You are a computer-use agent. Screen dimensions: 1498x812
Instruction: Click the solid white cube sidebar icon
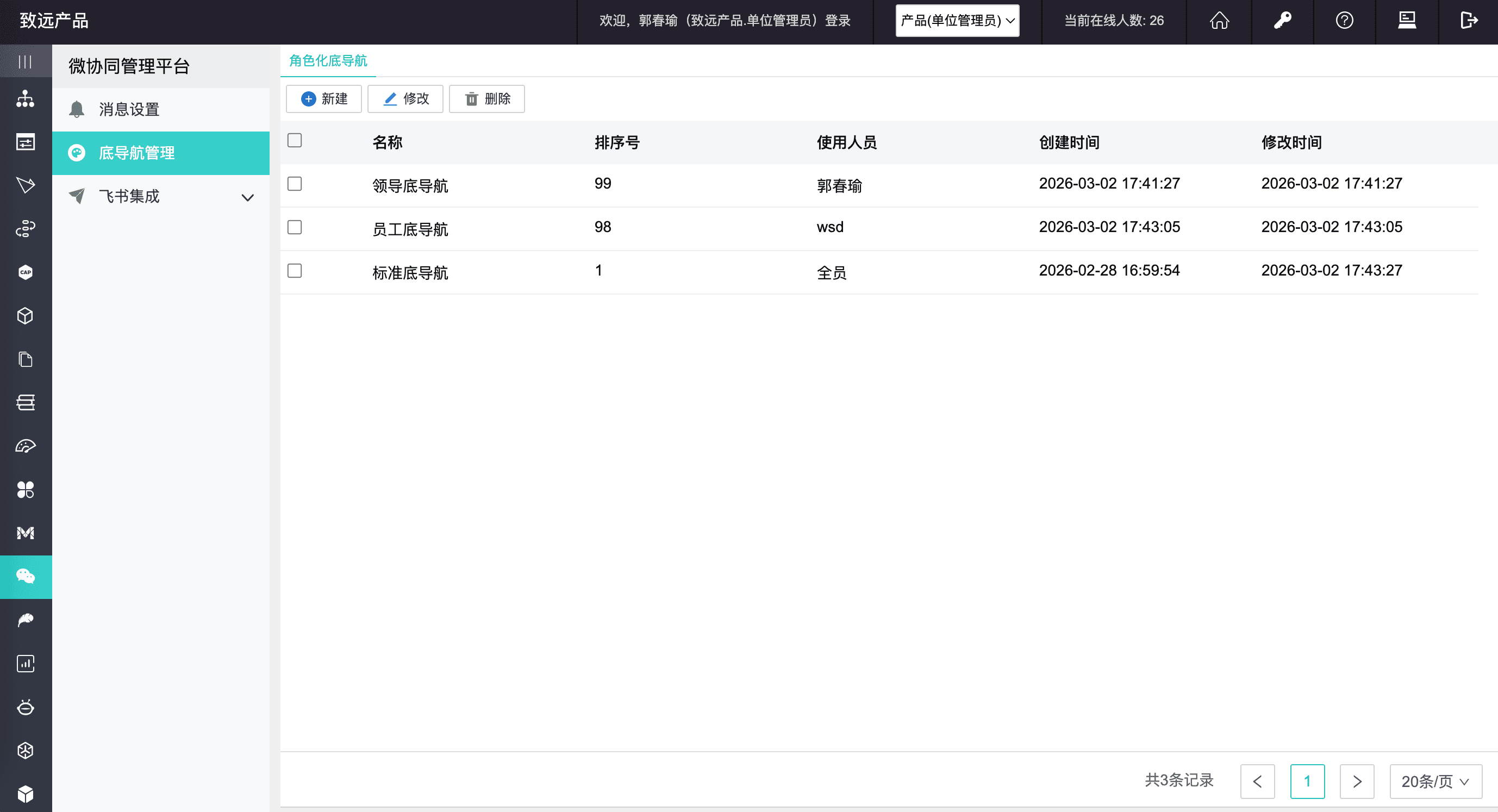point(25,794)
